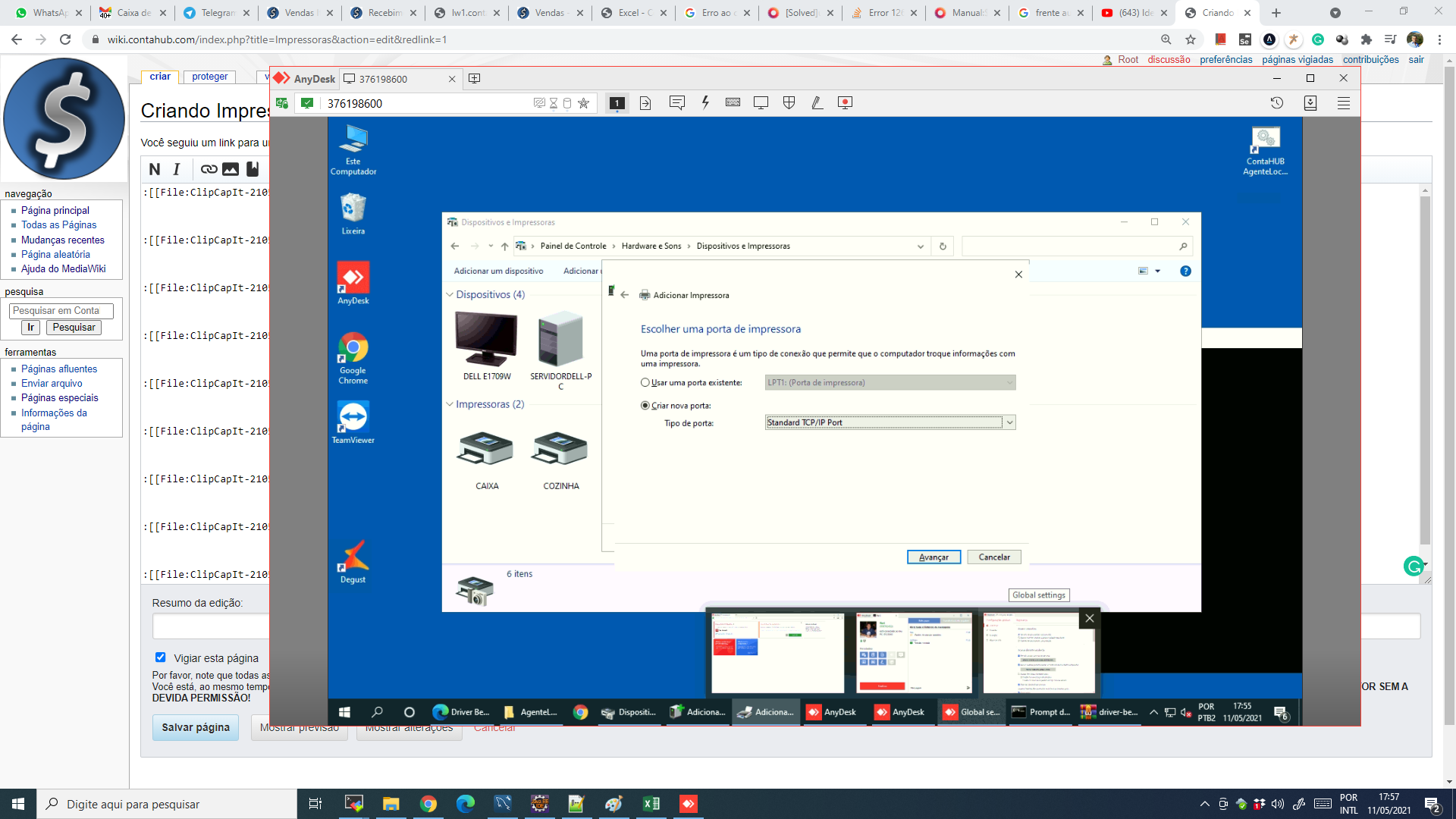
Task: Click the 'Resumo da edição' input field
Action: pos(786,626)
